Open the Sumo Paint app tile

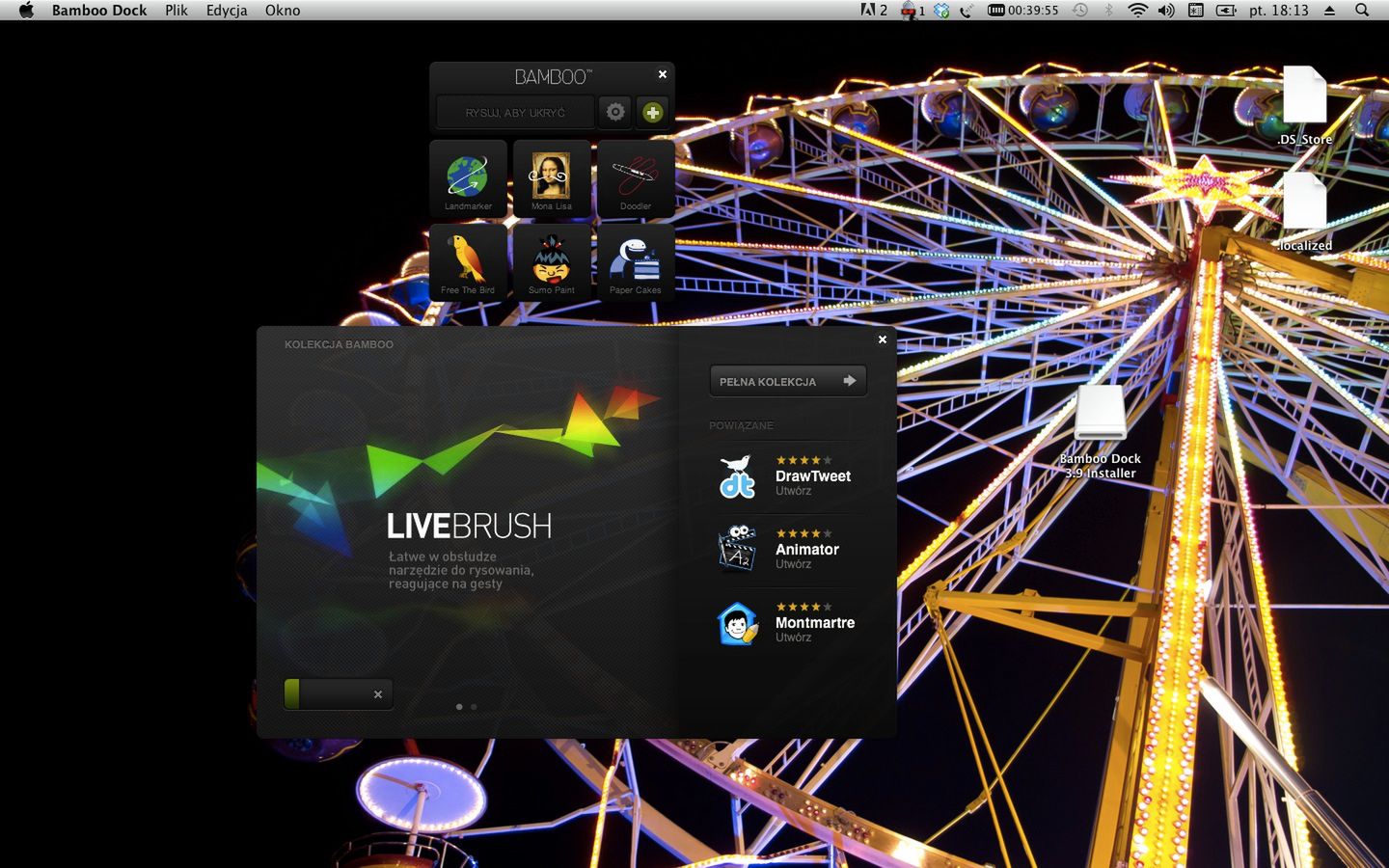point(552,262)
